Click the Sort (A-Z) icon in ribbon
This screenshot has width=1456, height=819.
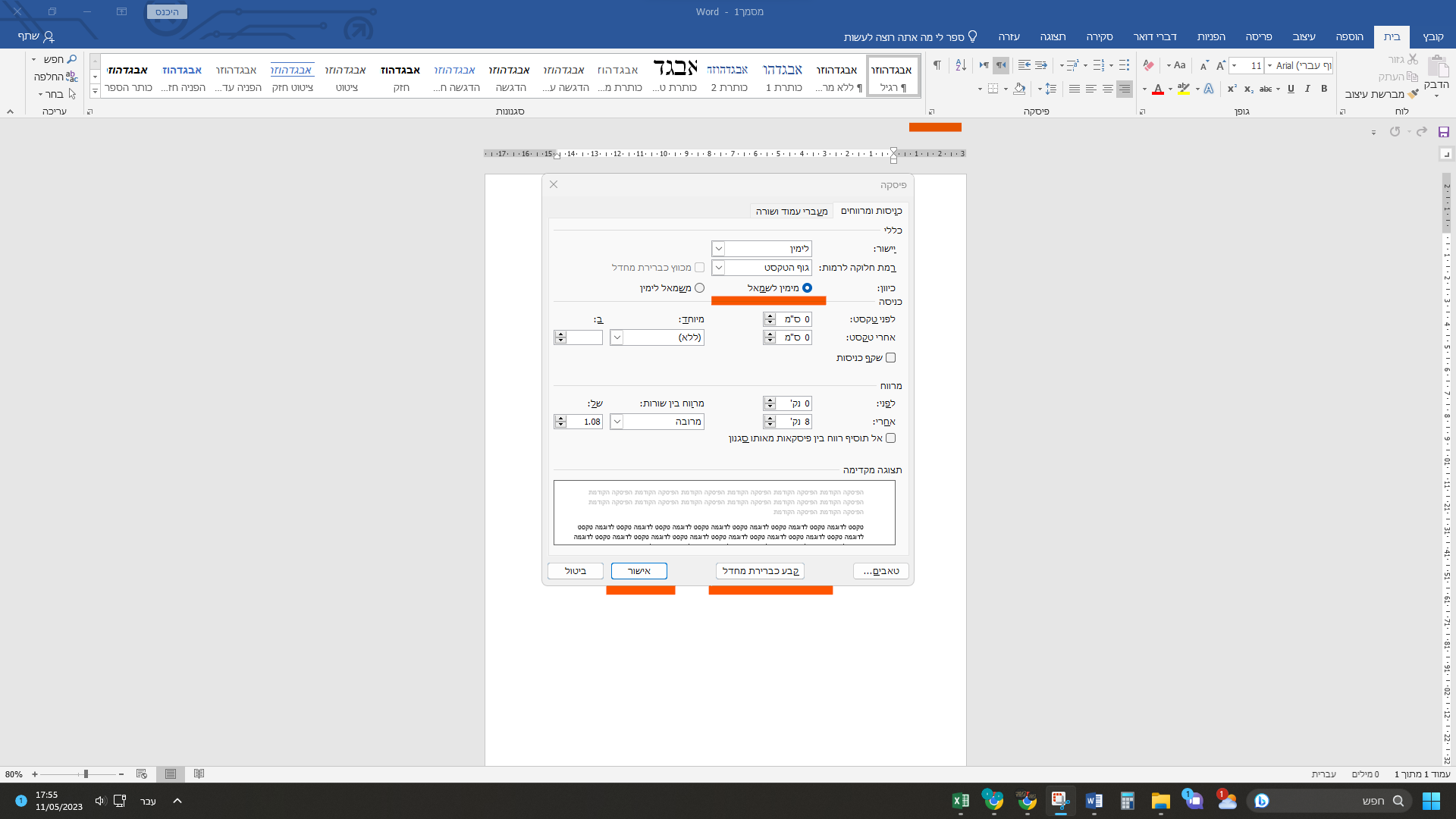click(961, 65)
